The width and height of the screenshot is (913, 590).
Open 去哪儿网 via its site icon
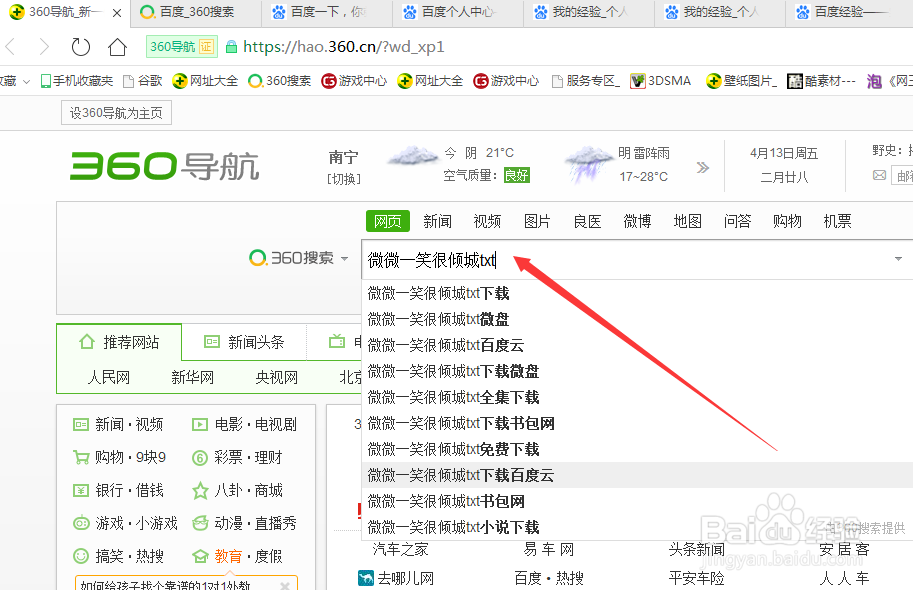(366, 577)
